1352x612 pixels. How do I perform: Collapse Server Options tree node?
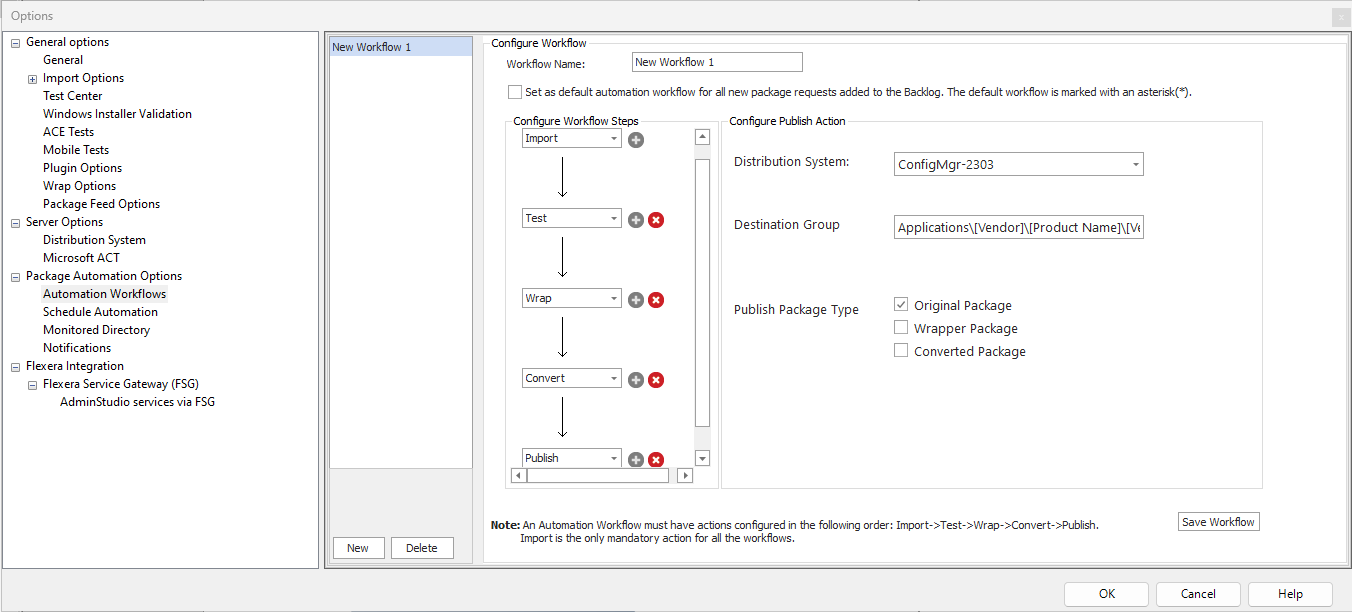pos(15,222)
